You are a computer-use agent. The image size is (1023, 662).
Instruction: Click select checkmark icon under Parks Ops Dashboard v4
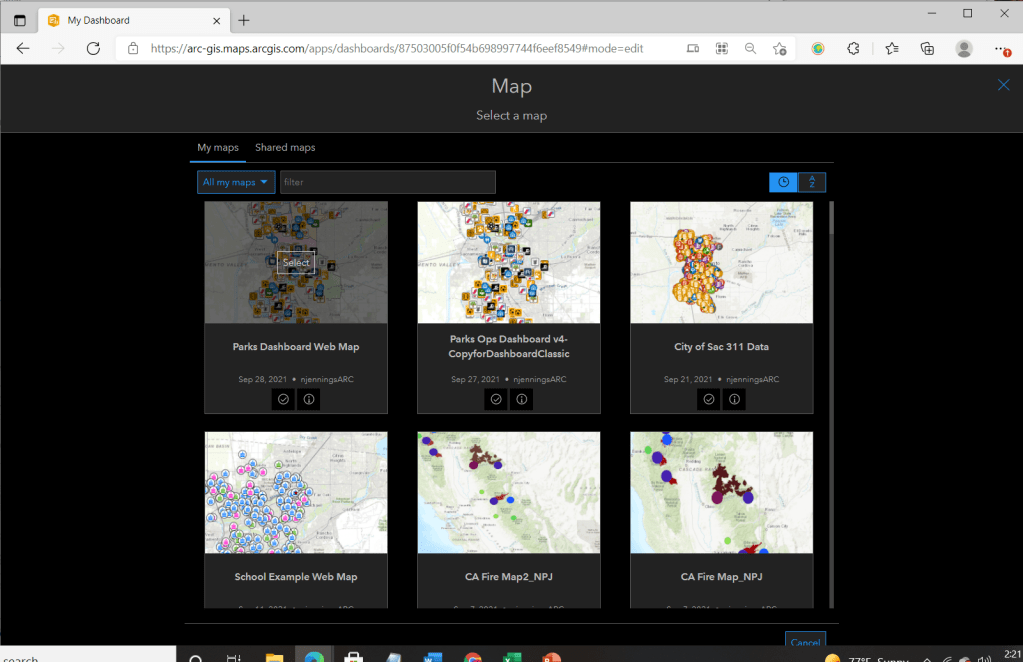[x=496, y=399]
